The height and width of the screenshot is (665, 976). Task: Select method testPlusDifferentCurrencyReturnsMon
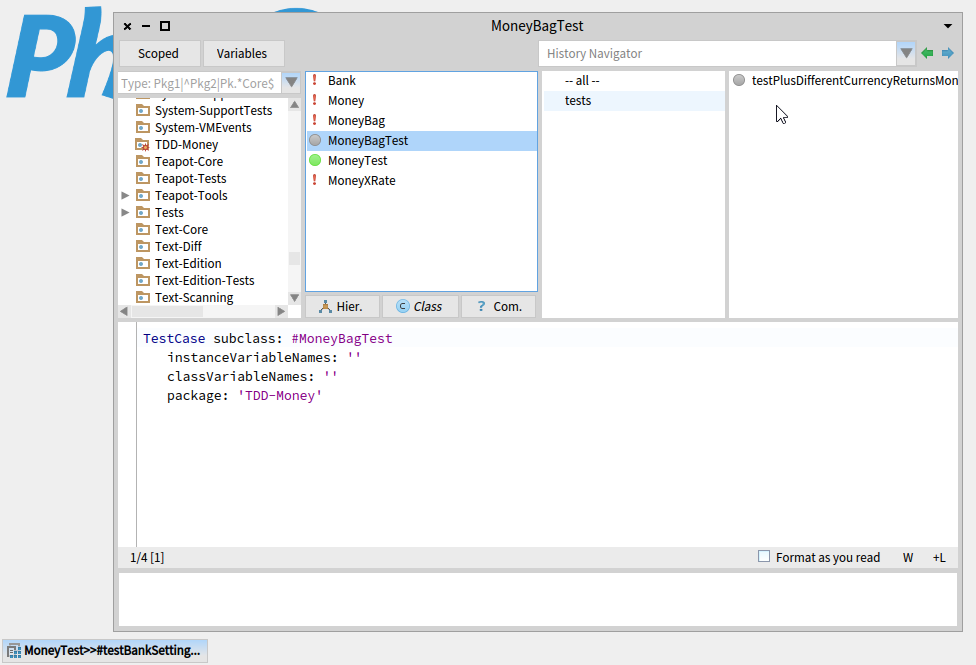click(843, 80)
